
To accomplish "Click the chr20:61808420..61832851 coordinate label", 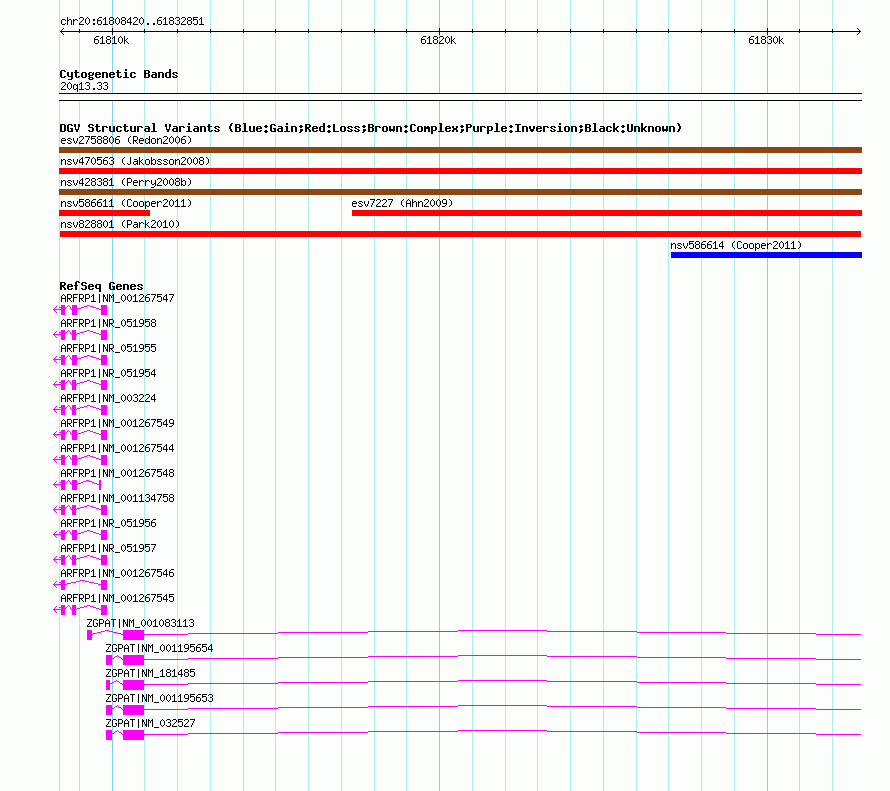I will (x=132, y=21).
